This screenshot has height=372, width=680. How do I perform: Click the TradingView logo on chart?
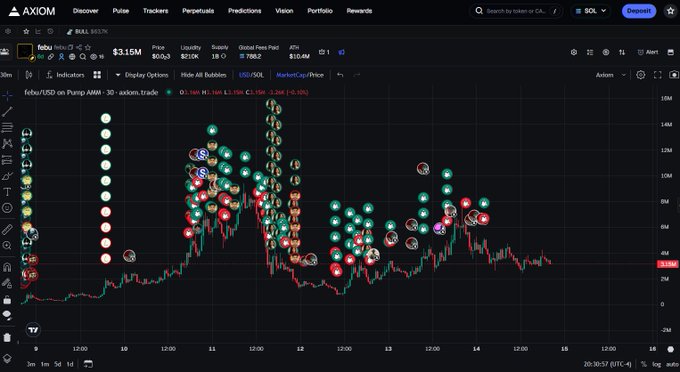click(33, 330)
